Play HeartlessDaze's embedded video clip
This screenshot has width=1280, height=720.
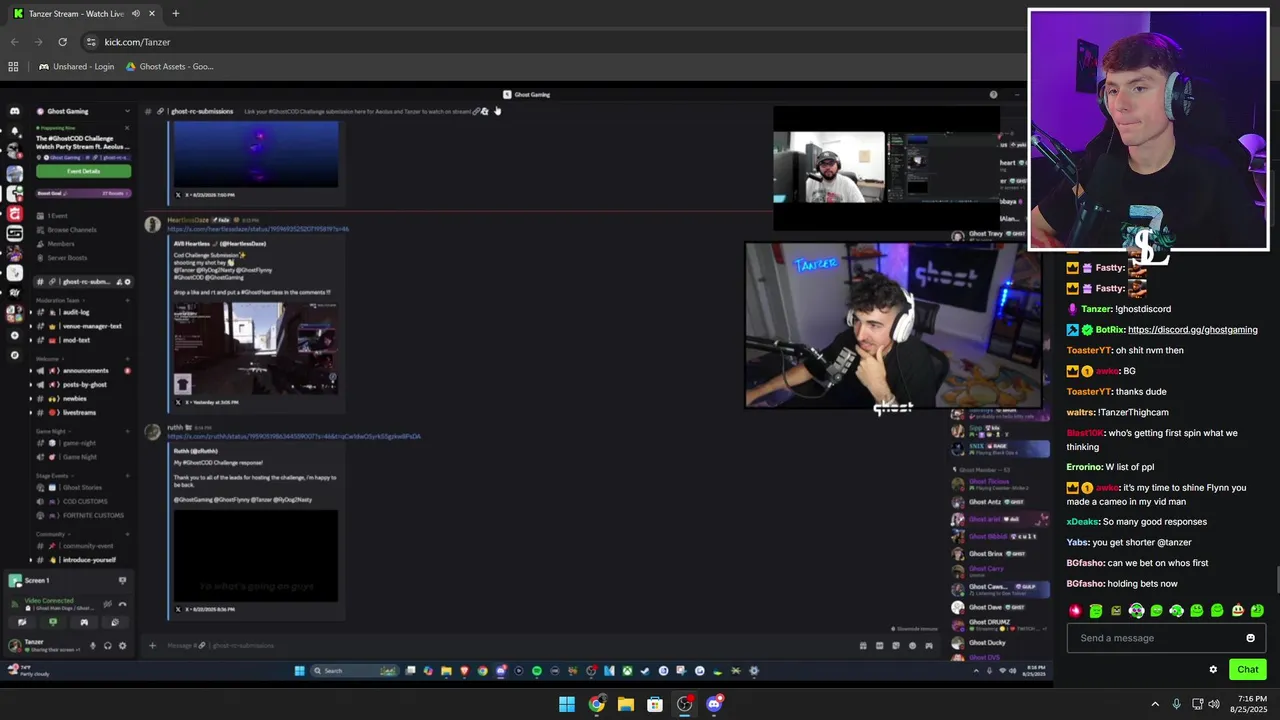click(256, 348)
